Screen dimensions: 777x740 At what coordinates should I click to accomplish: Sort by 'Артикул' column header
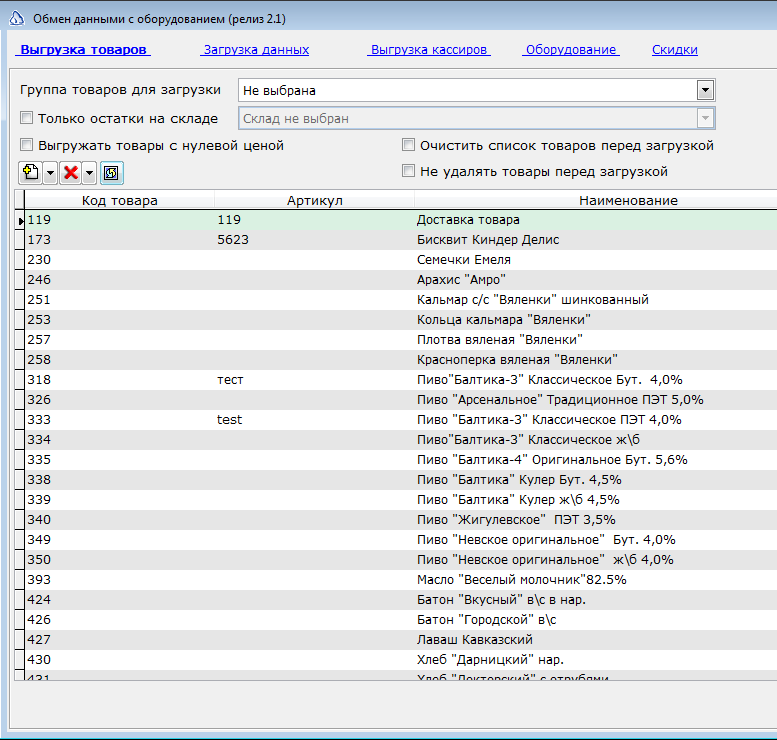pos(314,200)
